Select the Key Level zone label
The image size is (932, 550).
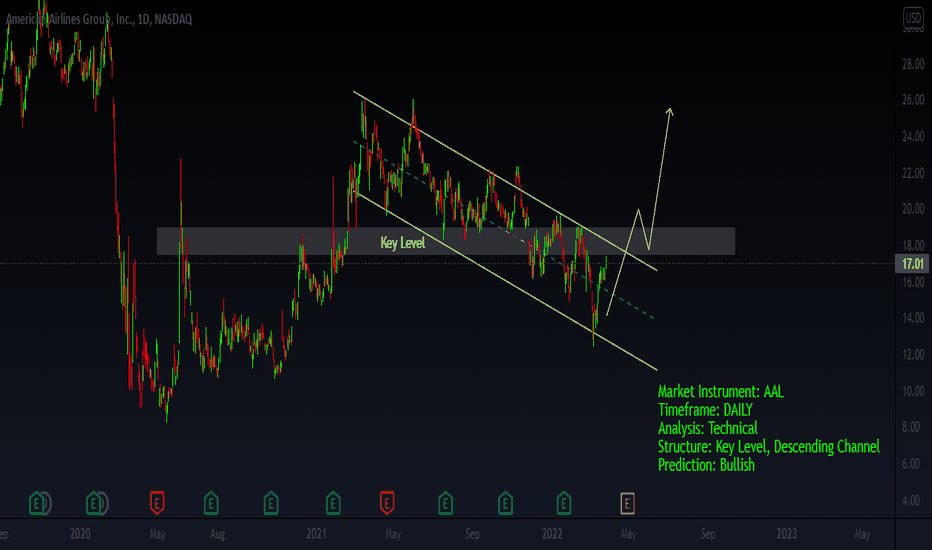(402, 243)
